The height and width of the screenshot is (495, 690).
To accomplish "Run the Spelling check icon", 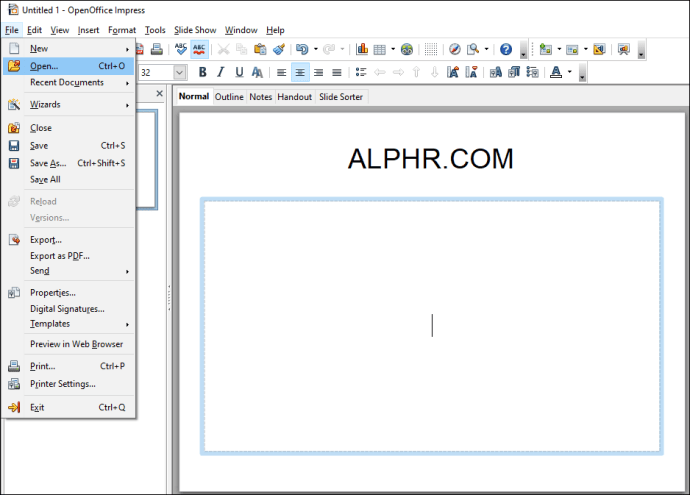I will coord(180,49).
